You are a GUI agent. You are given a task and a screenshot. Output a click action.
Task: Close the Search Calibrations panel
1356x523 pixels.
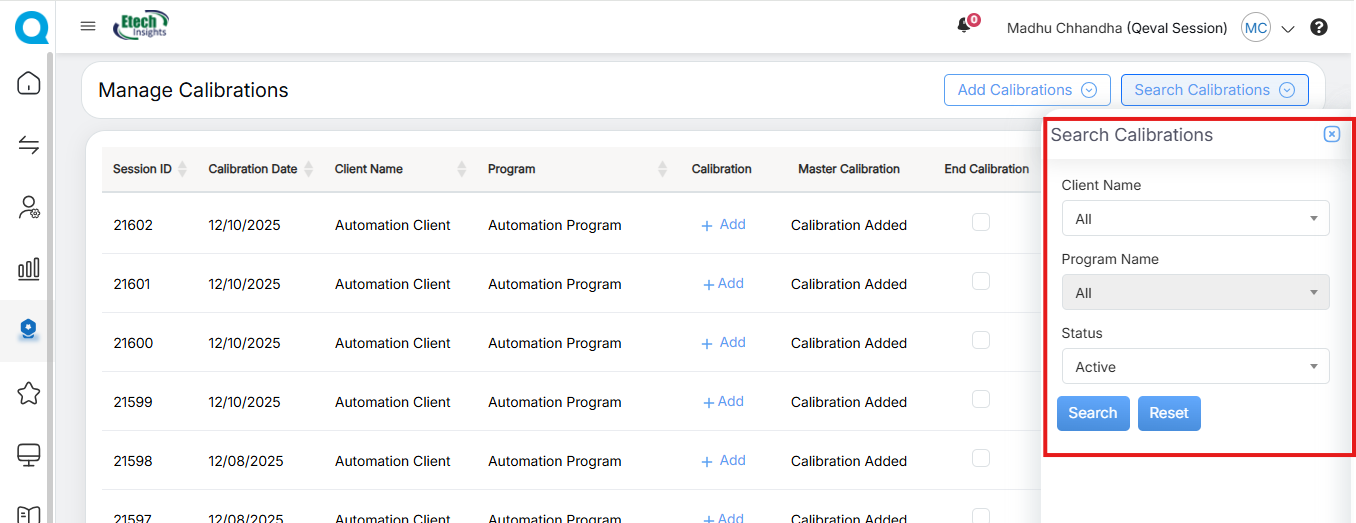coord(1331,135)
